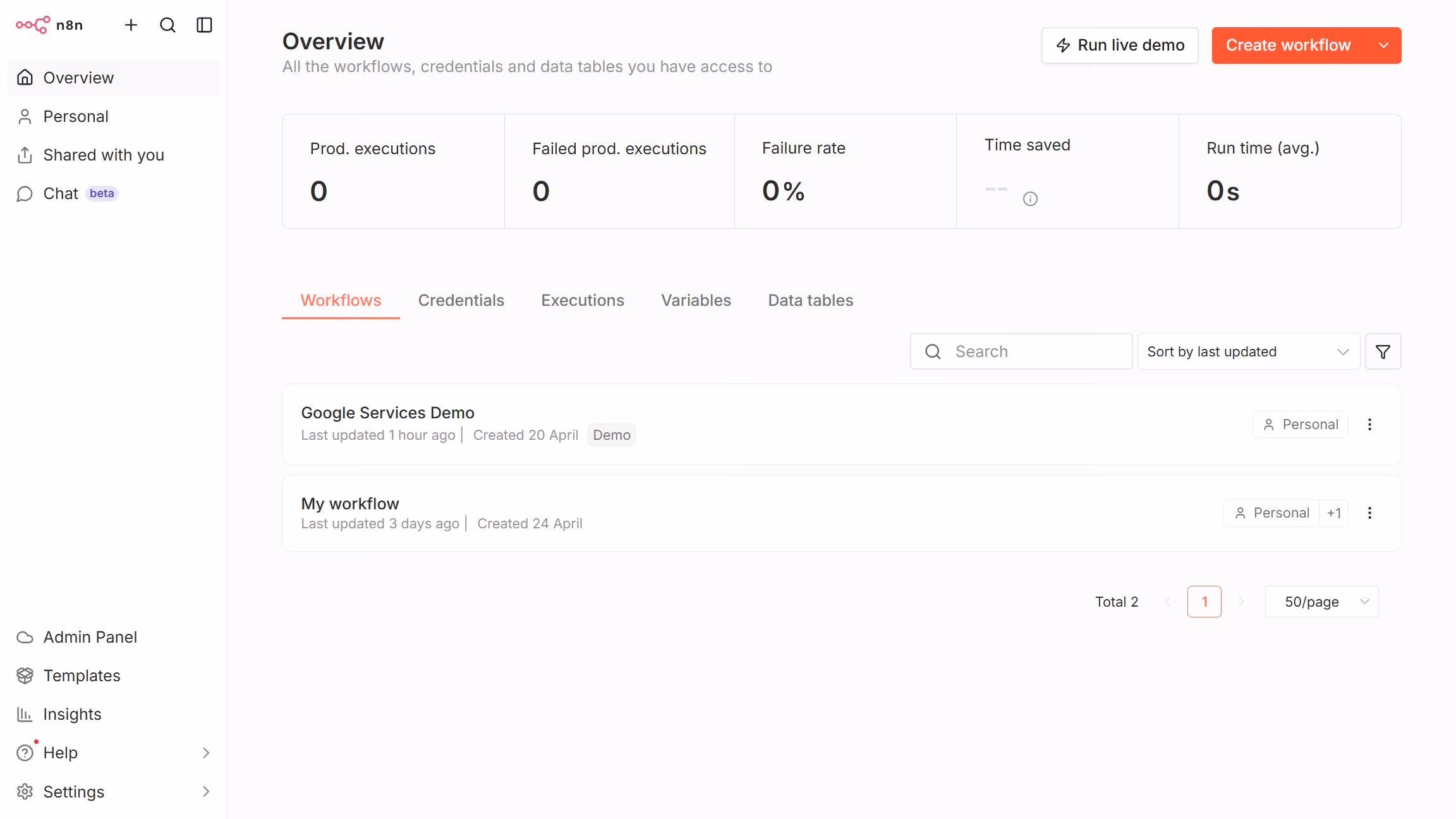This screenshot has width=1456, height=819.
Task: Open Templates
Action: (x=114, y=676)
